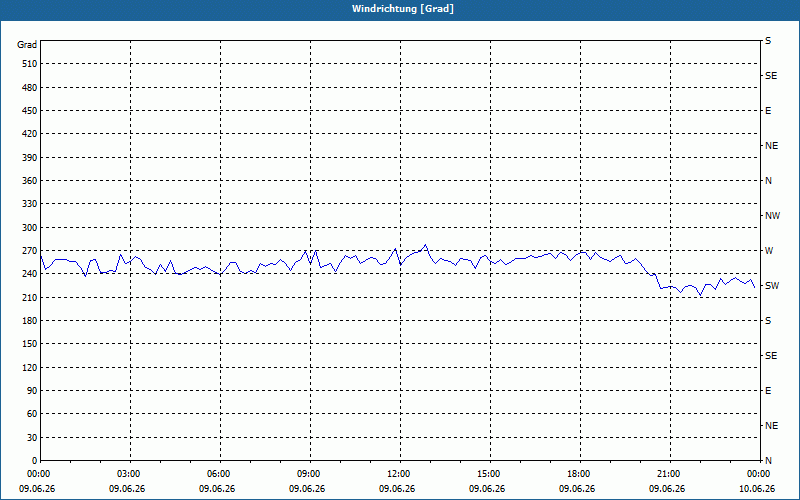Image resolution: width=800 pixels, height=500 pixels.
Task: Click the NW compass label
Action: click(x=772, y=216)
